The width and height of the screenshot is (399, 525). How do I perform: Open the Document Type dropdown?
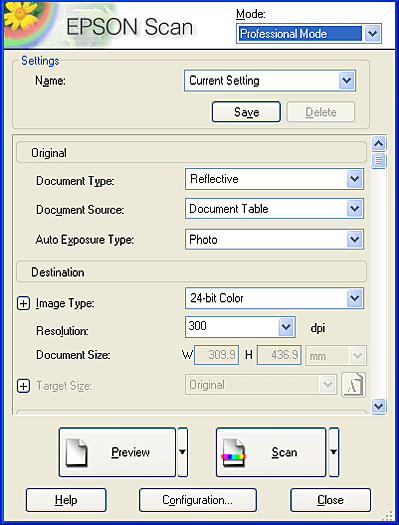tap(274, 179)
